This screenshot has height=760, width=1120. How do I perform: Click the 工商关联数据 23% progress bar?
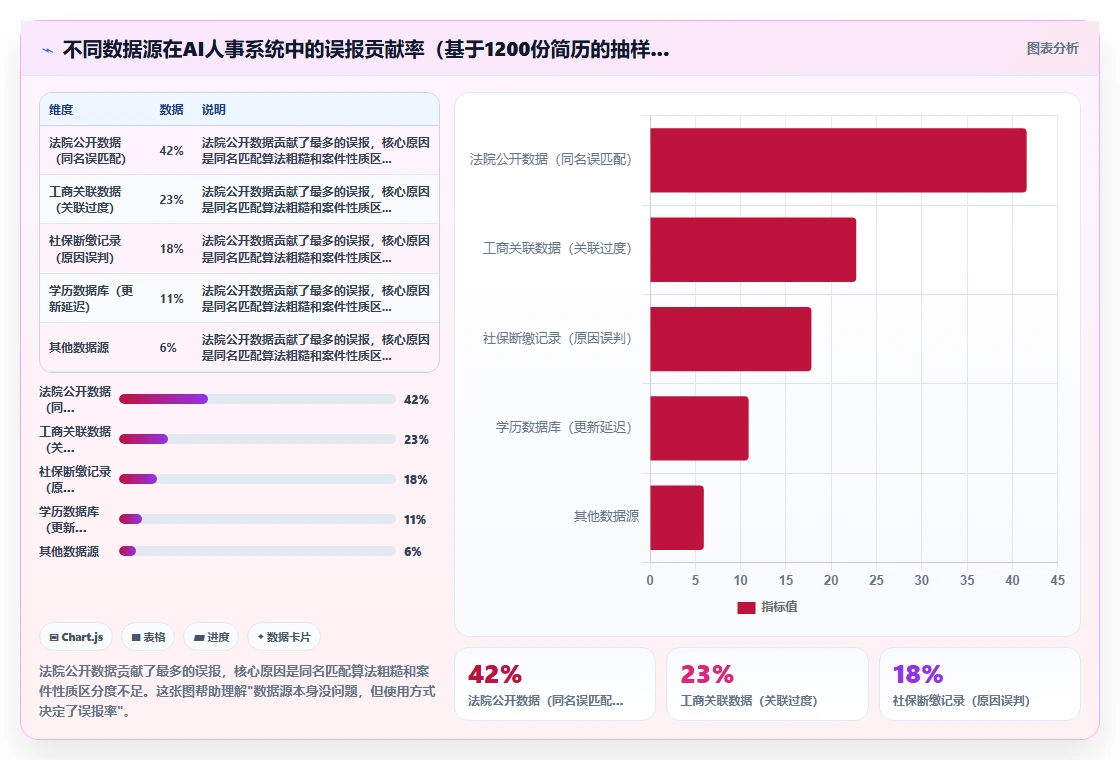[257, 439]
